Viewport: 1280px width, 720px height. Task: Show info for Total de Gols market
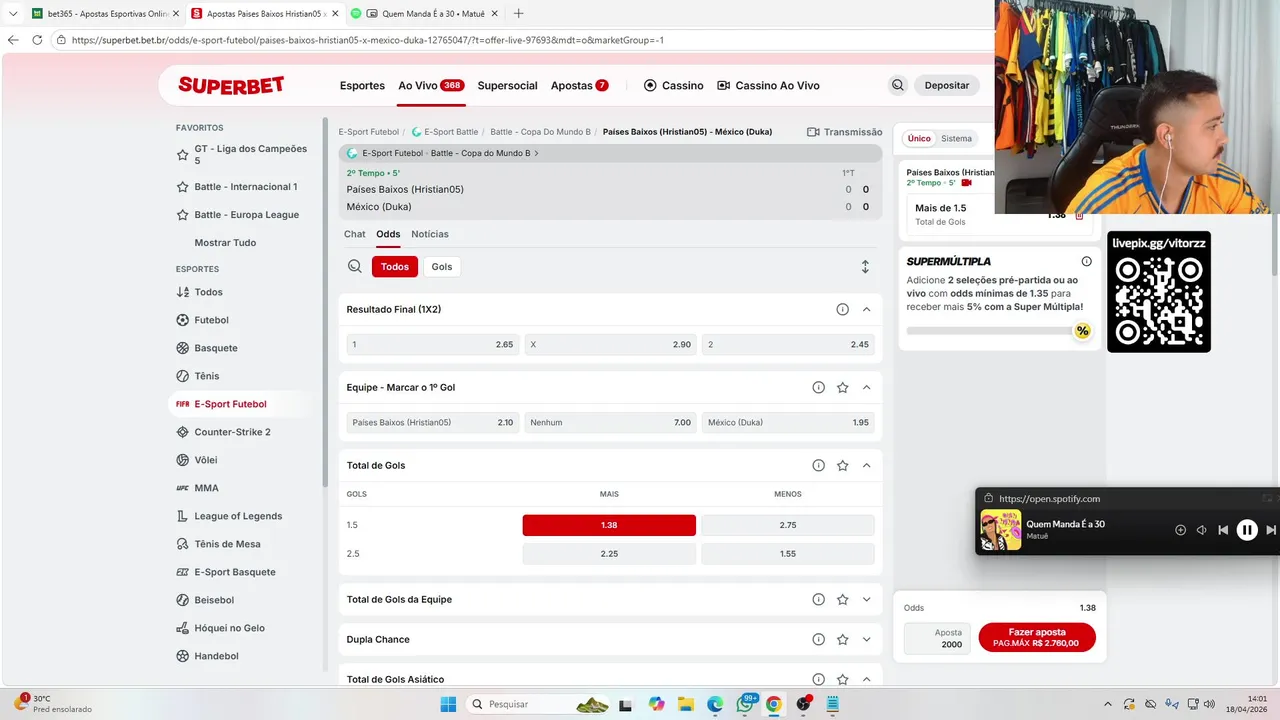[x=818, y=465]
